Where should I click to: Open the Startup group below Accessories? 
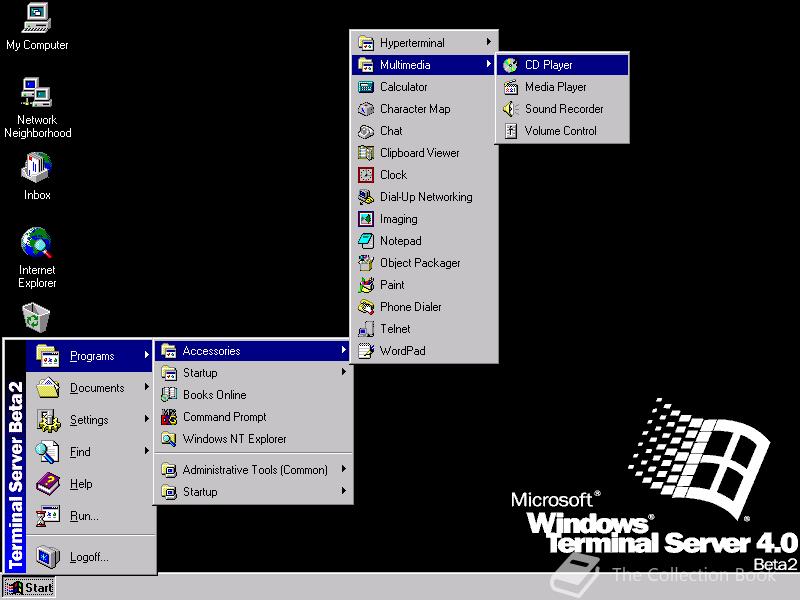point(254,373)
